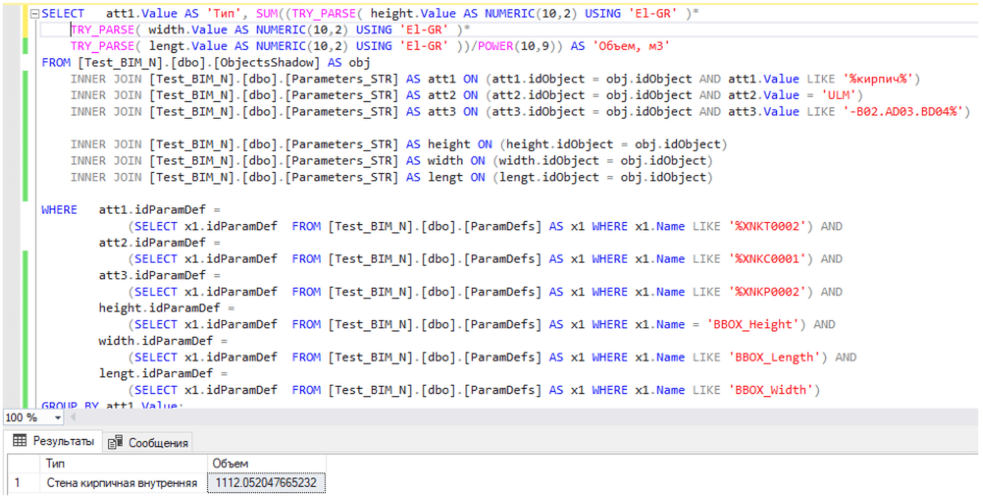Click into the 100 % zoom field
983x498 pixels.
22,417
